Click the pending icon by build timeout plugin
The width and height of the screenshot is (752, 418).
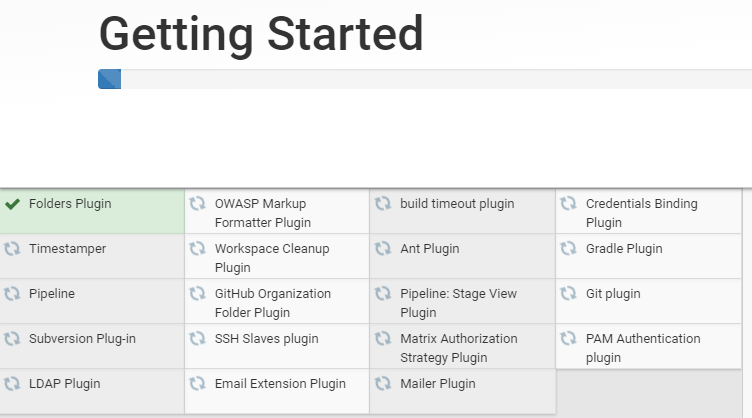point(383,204)
